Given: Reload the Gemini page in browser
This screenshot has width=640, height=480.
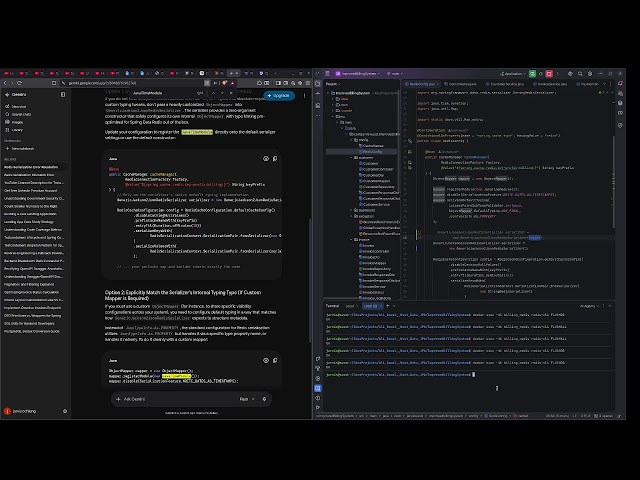Looking at the screenshot, I should tap(19, 83).
